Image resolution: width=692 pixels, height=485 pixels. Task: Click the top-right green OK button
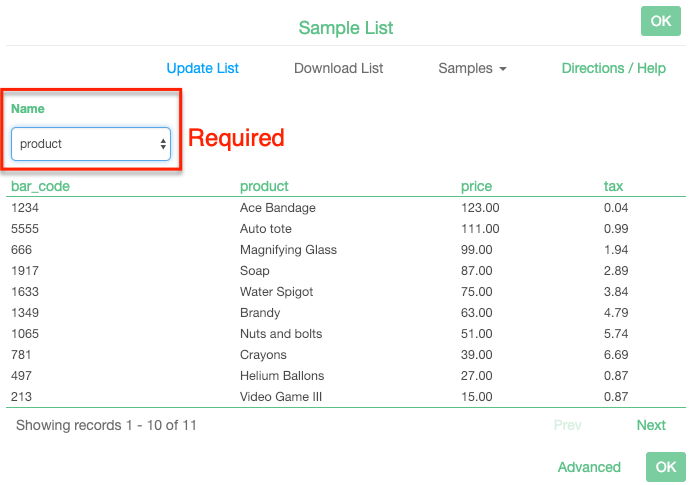[661, 21]
